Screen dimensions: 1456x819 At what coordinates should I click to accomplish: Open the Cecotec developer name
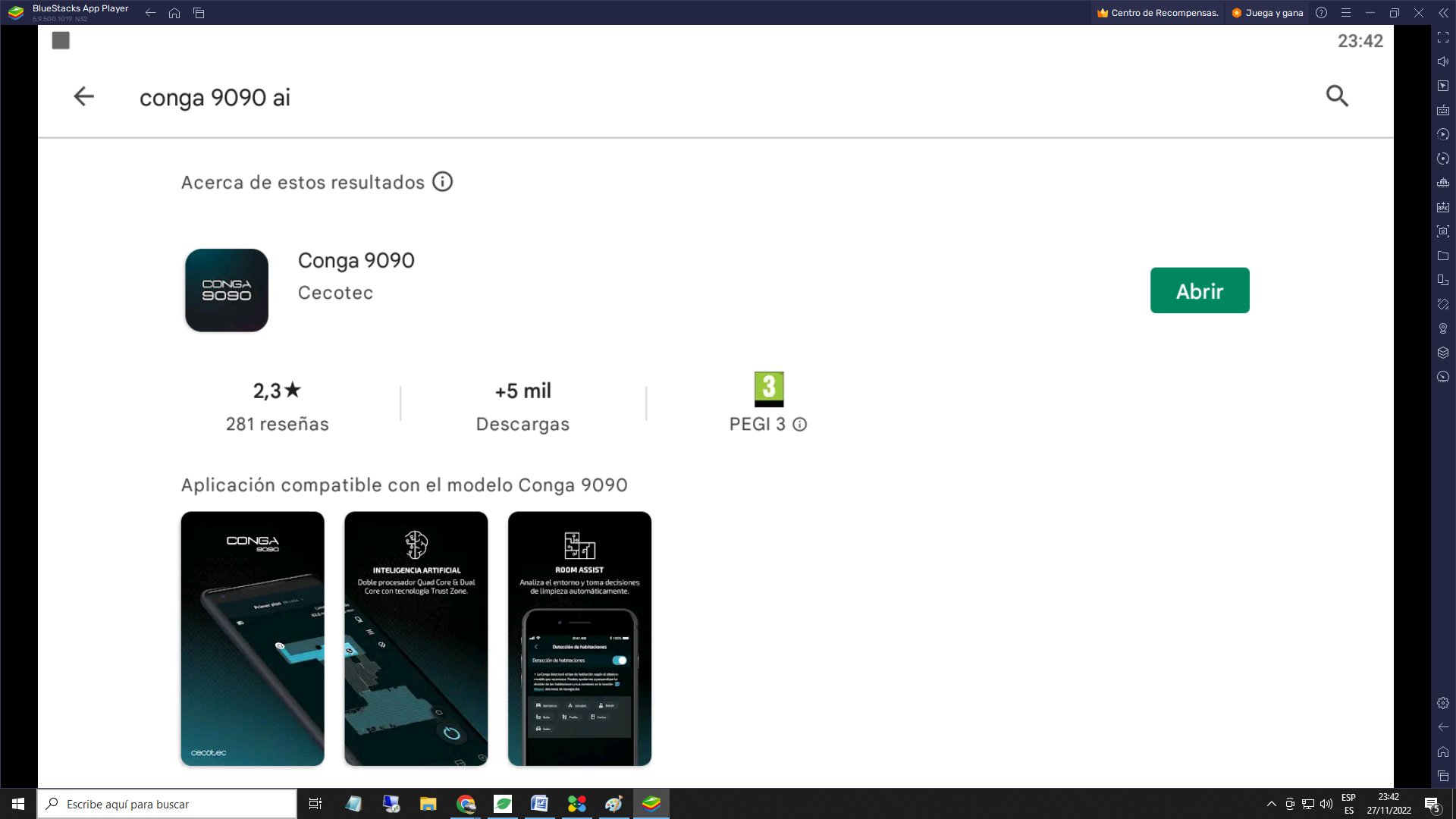(x=335, y=293)
